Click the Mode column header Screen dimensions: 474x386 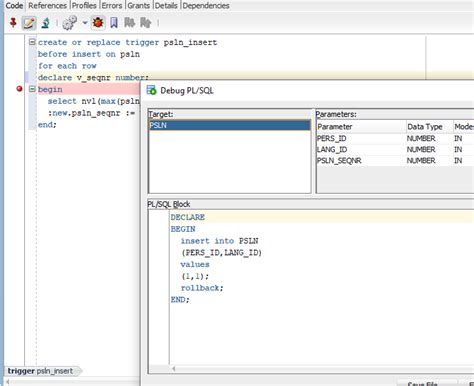coord(464,127)
